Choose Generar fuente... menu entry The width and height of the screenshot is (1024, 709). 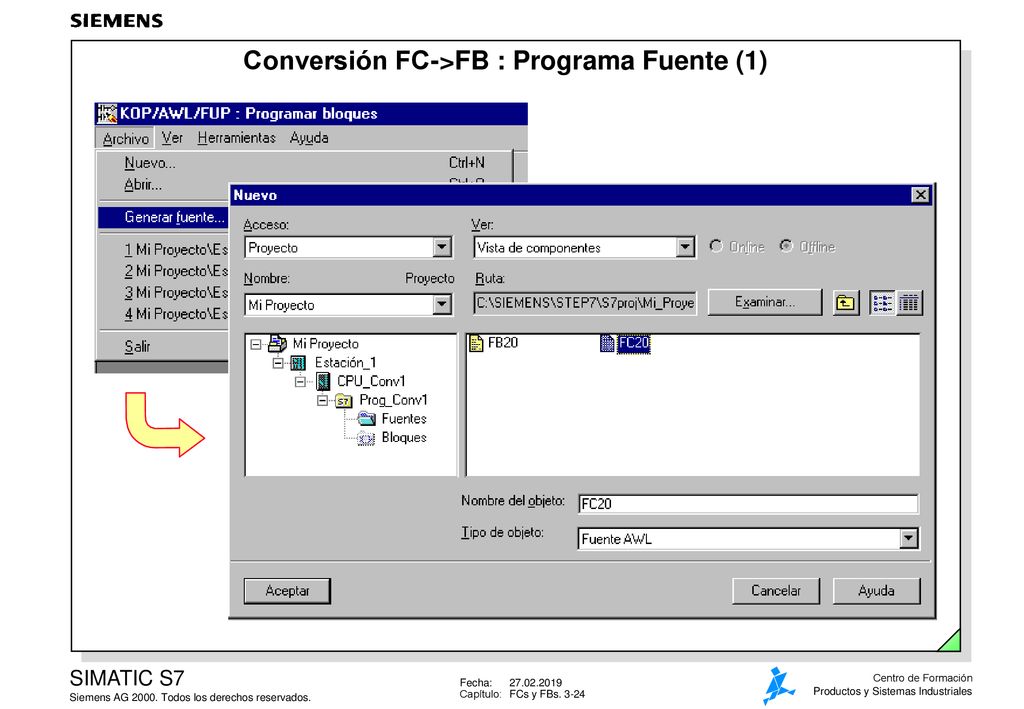pyautogui.click(x=164, y=217)
